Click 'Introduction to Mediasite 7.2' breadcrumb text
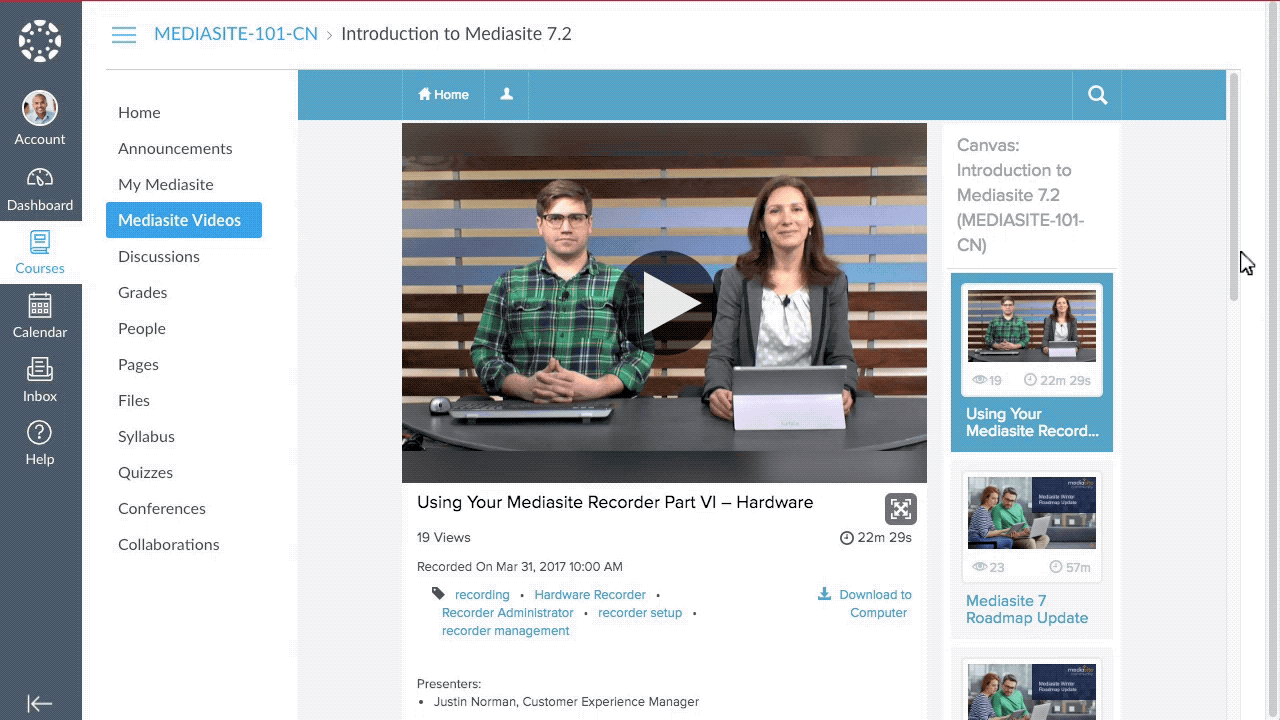The height and width of the screenshot is (720, 1280). (x=456, y=34)
